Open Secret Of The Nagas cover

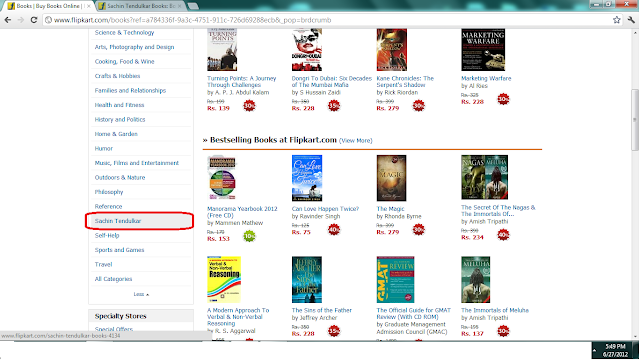click(x=484, y=177)
